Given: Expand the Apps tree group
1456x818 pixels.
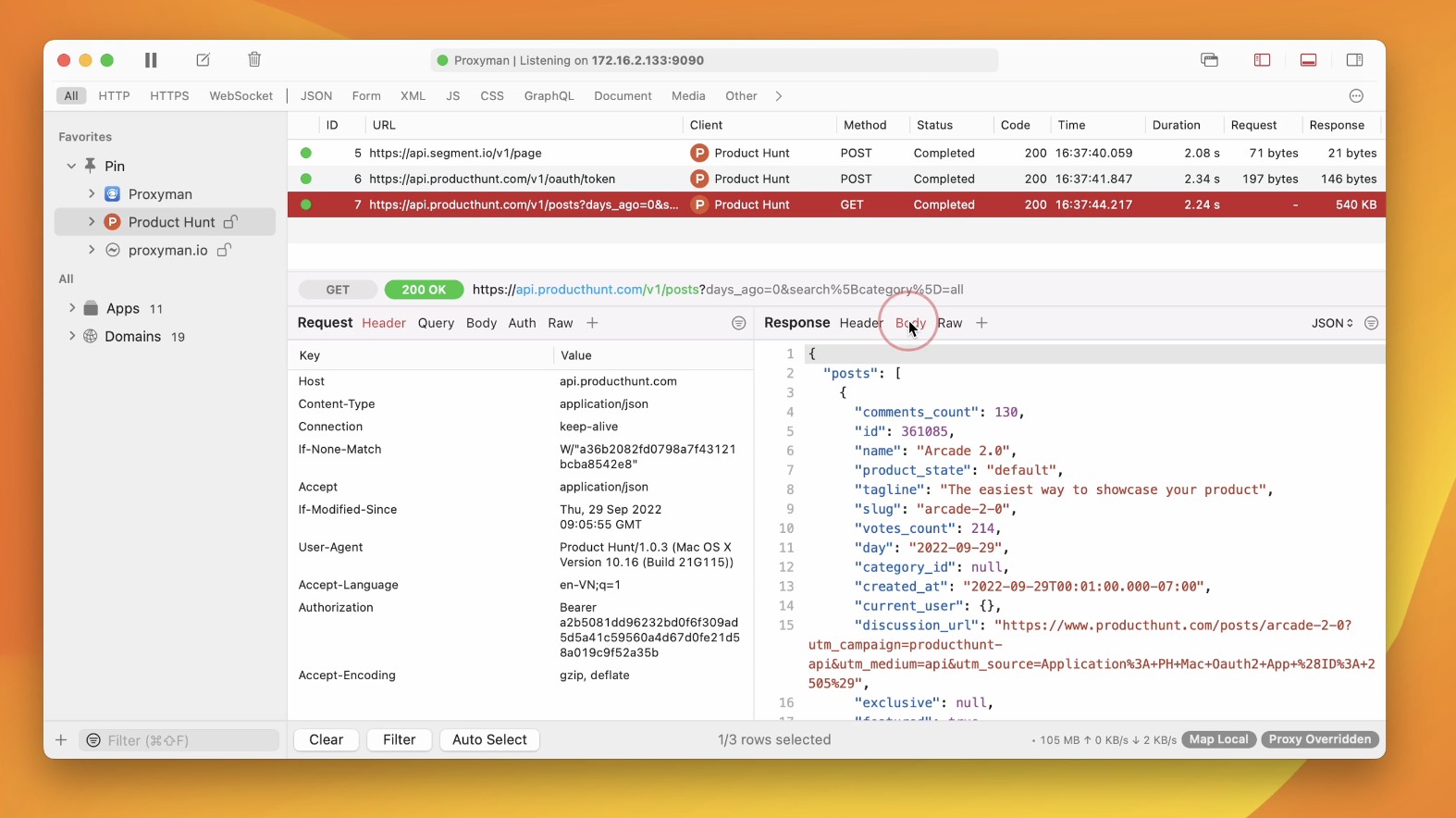Looking at the screenshot, I should [x=72, y=308].
